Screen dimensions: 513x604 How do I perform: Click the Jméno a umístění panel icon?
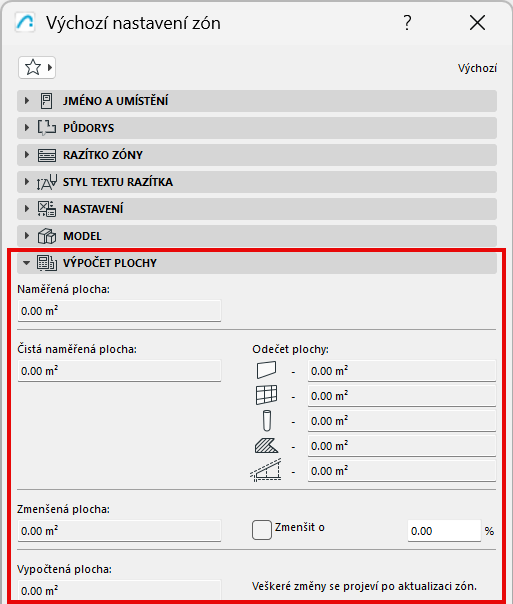(x=47, y=101)
